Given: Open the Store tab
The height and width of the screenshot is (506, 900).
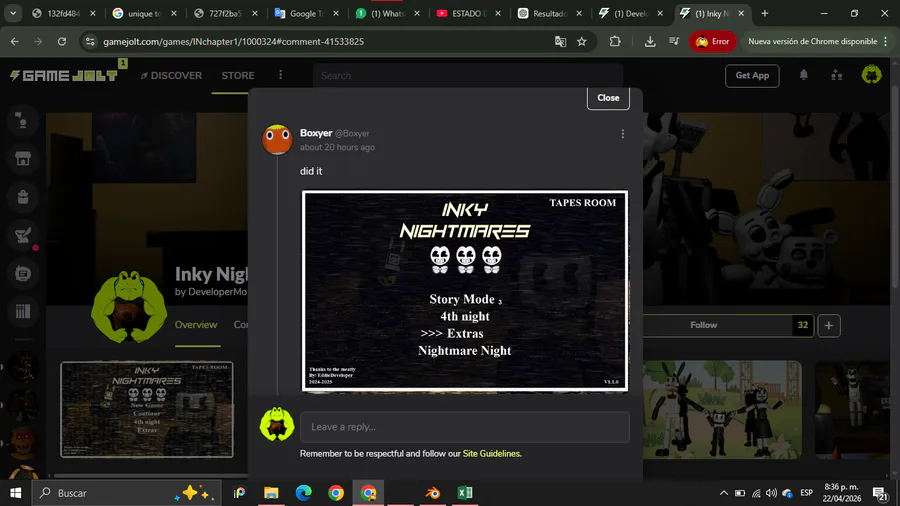Looking at the screenshot, I should 238,76.
